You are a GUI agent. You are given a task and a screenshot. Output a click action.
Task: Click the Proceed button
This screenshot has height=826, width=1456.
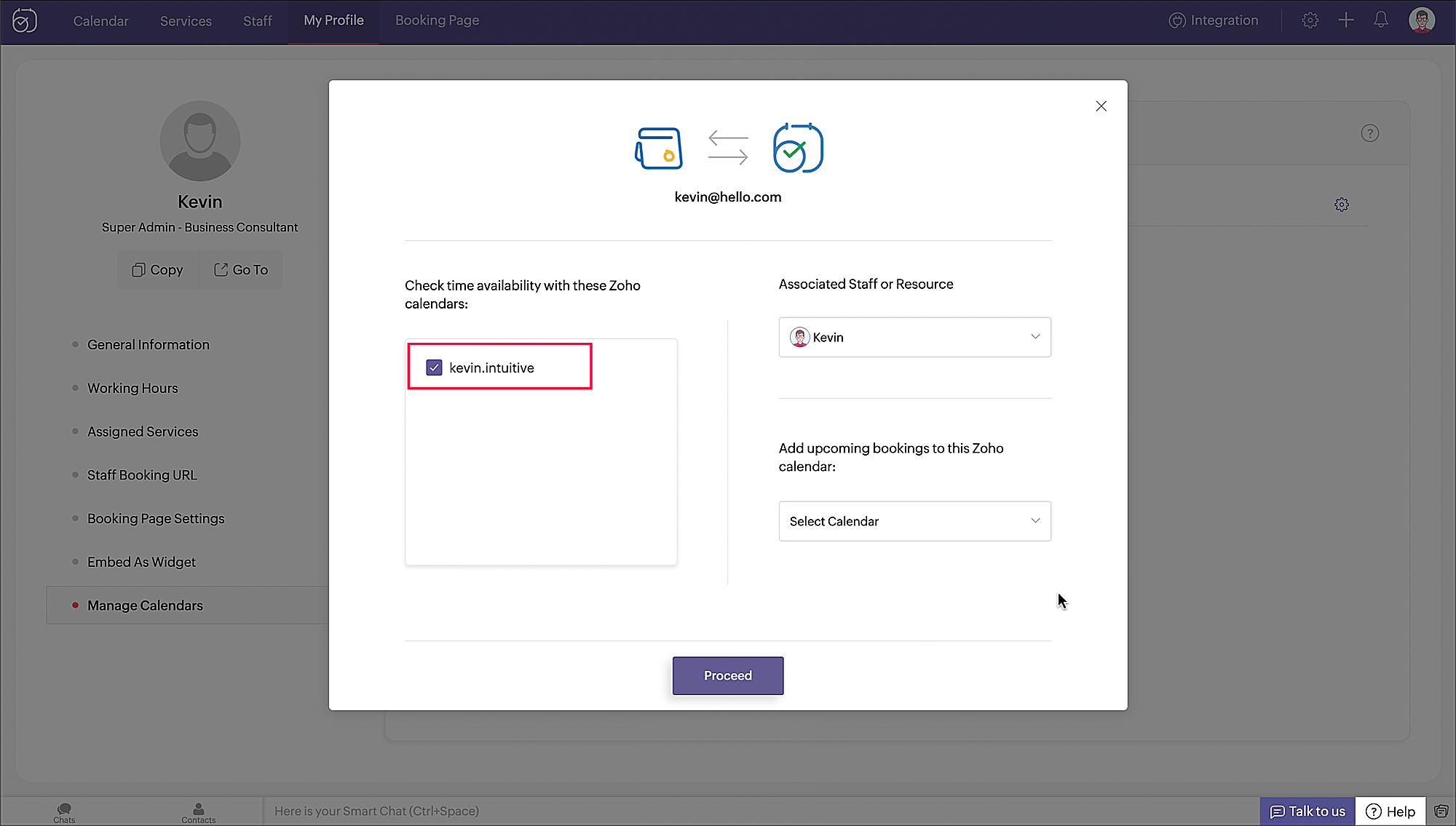click(728, 675)
